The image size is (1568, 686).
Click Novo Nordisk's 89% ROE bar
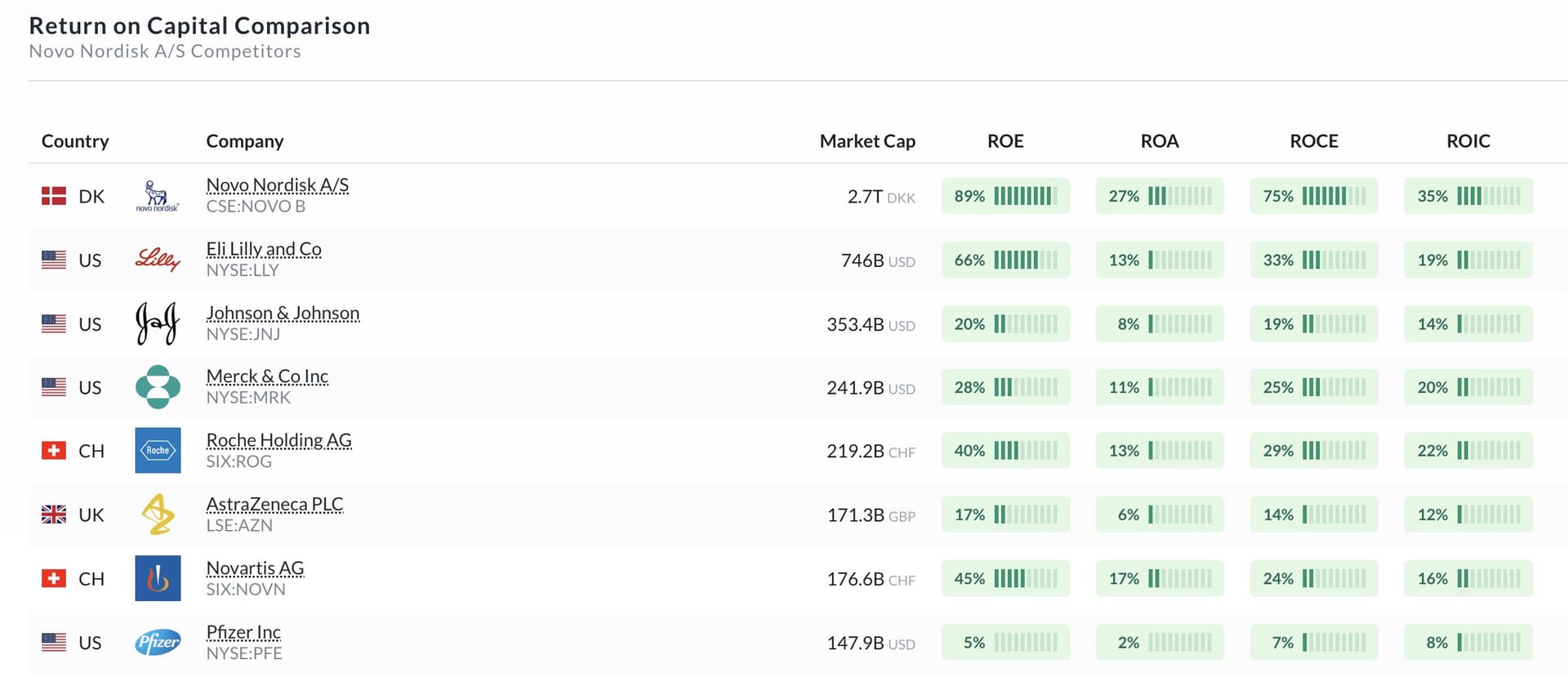coord(1005,196)
